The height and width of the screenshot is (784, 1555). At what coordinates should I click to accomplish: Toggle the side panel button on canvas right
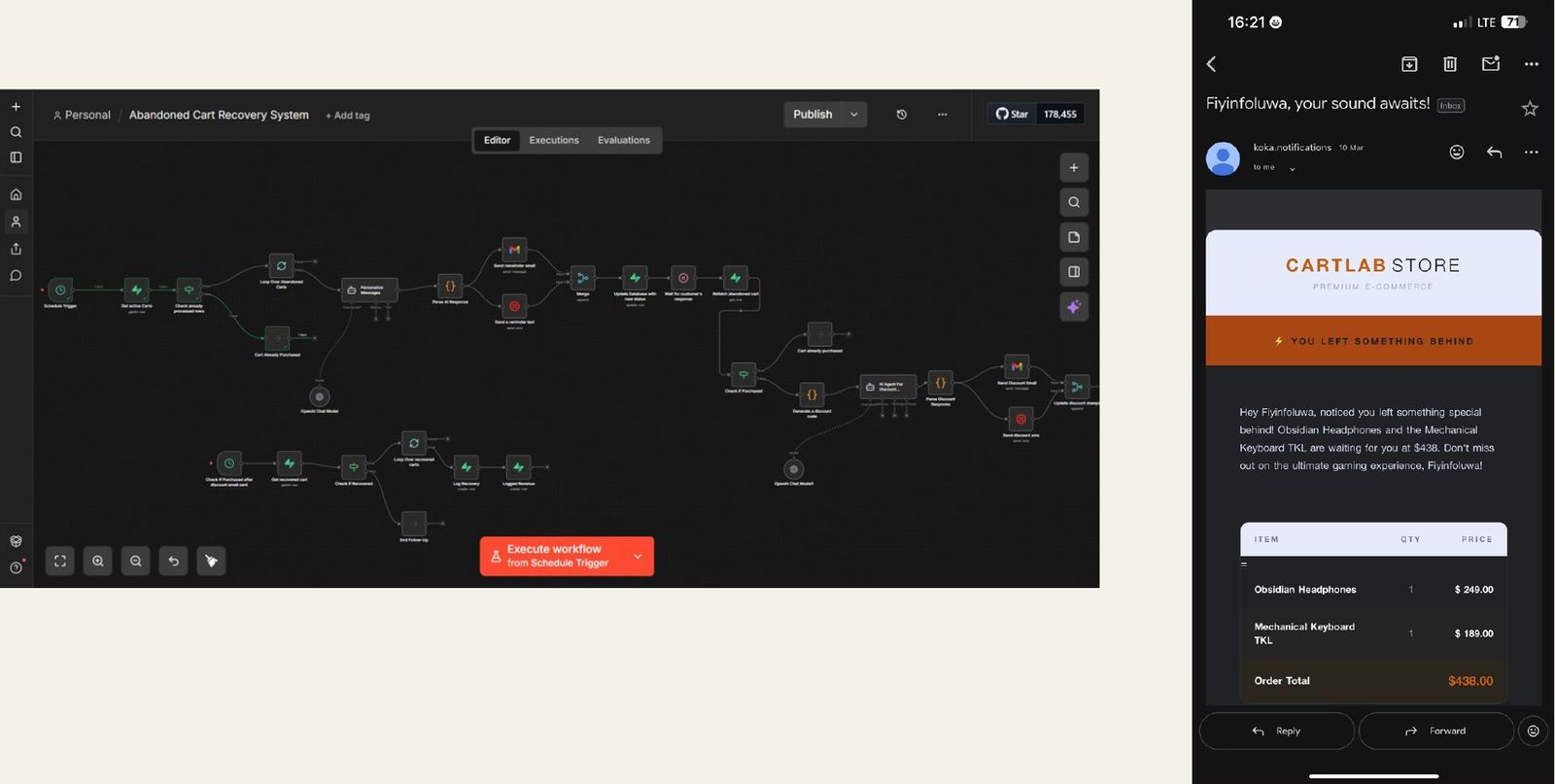(1074, 272)
